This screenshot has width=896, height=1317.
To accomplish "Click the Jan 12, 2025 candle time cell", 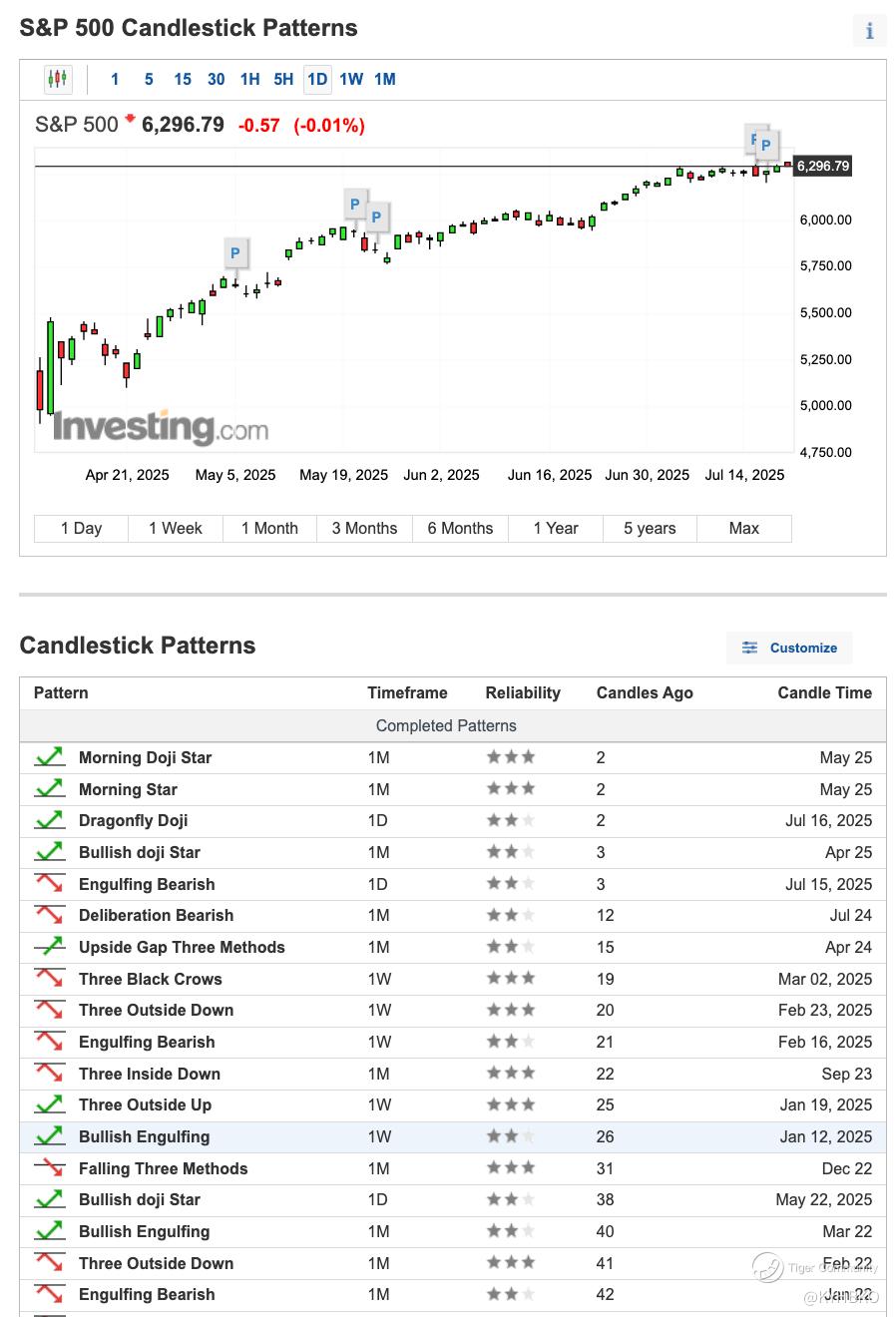I will point(826,1136).
